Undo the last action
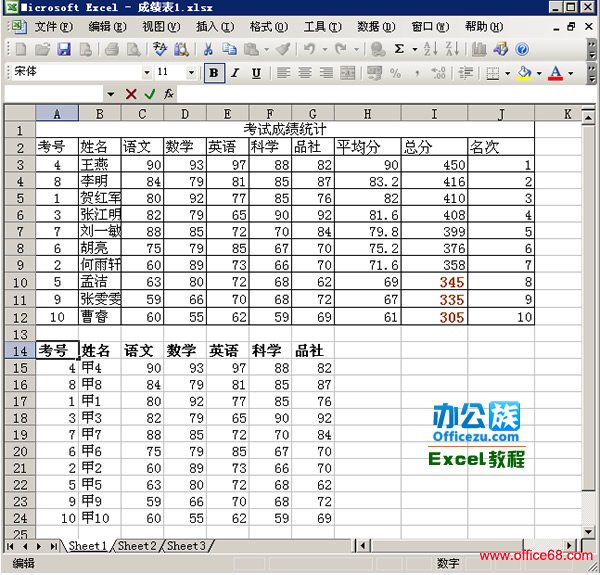The width and height of the screenshot is (600, 575). [309, 49]
